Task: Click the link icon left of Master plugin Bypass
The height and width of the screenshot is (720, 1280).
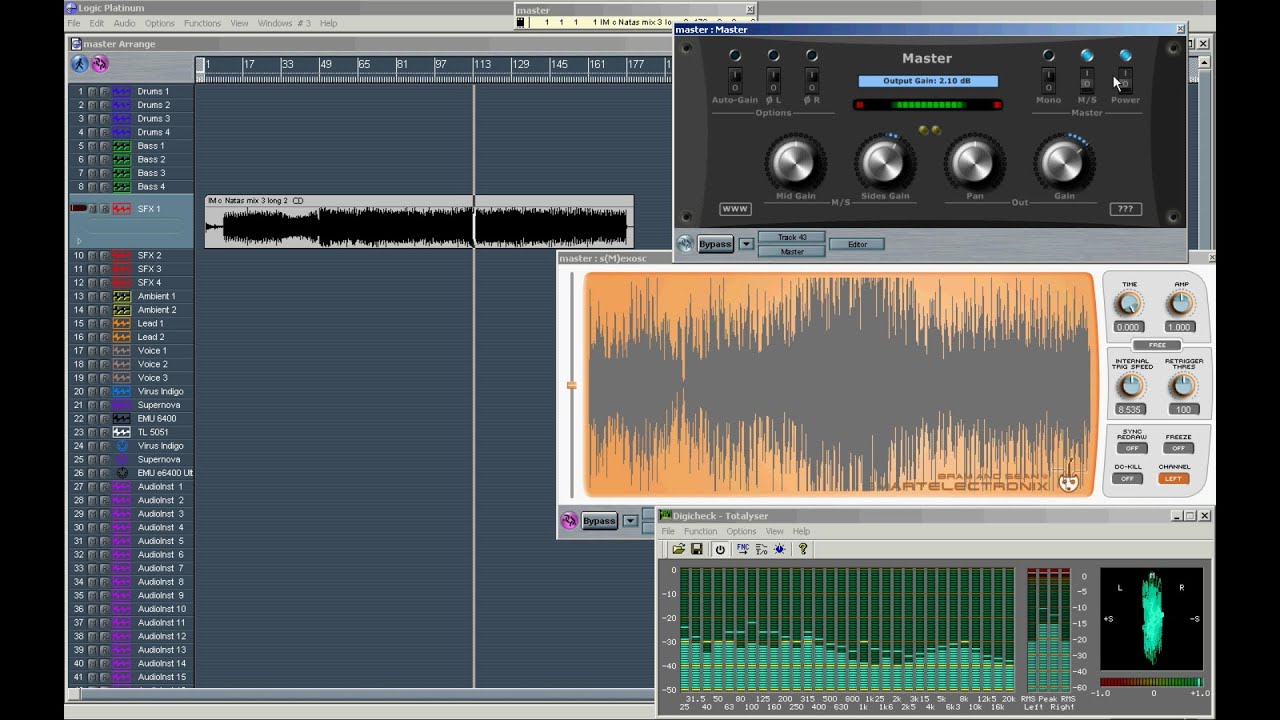Action: coord(685,244)
